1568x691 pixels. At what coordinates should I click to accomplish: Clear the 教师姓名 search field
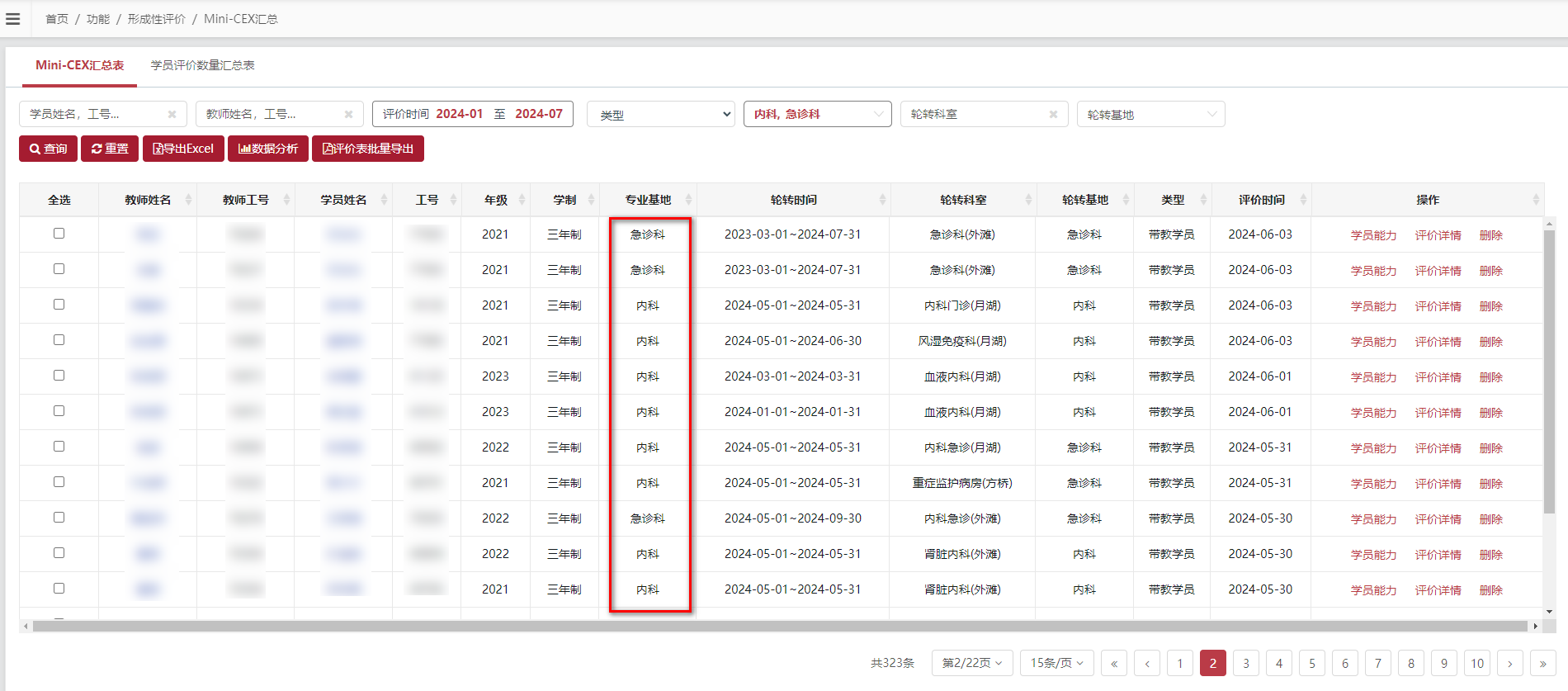click(348, 115)
